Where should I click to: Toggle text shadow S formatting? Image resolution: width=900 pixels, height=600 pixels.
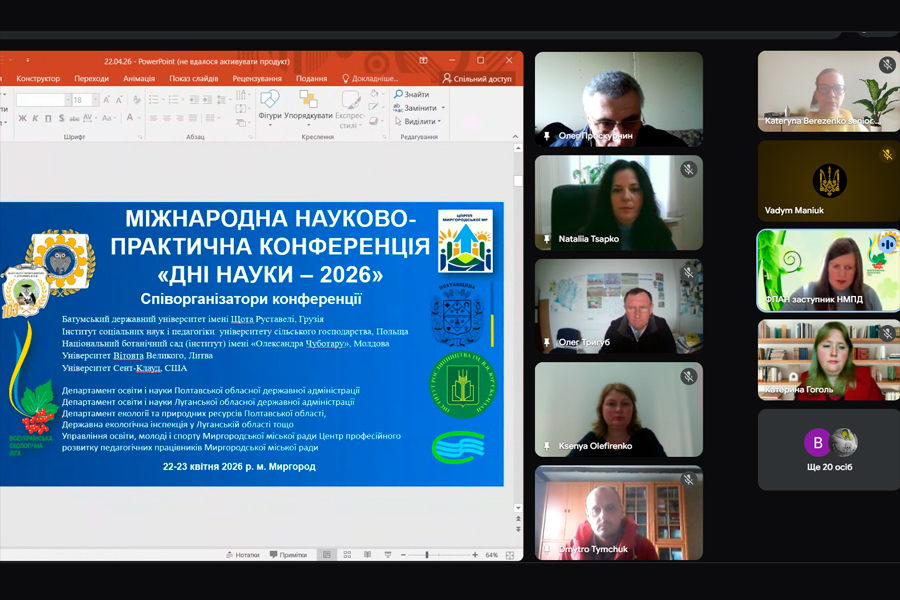click(x=61, y=118)
